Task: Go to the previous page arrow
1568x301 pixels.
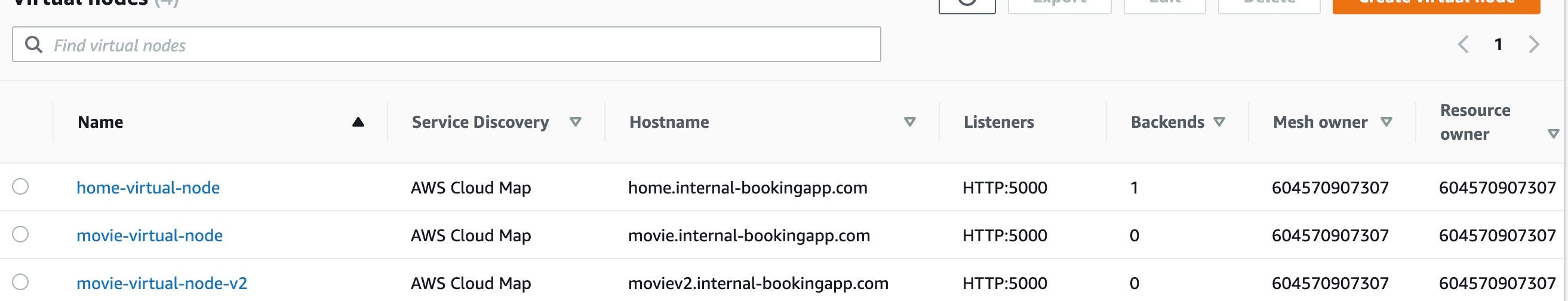Action: coord(1464,44)
